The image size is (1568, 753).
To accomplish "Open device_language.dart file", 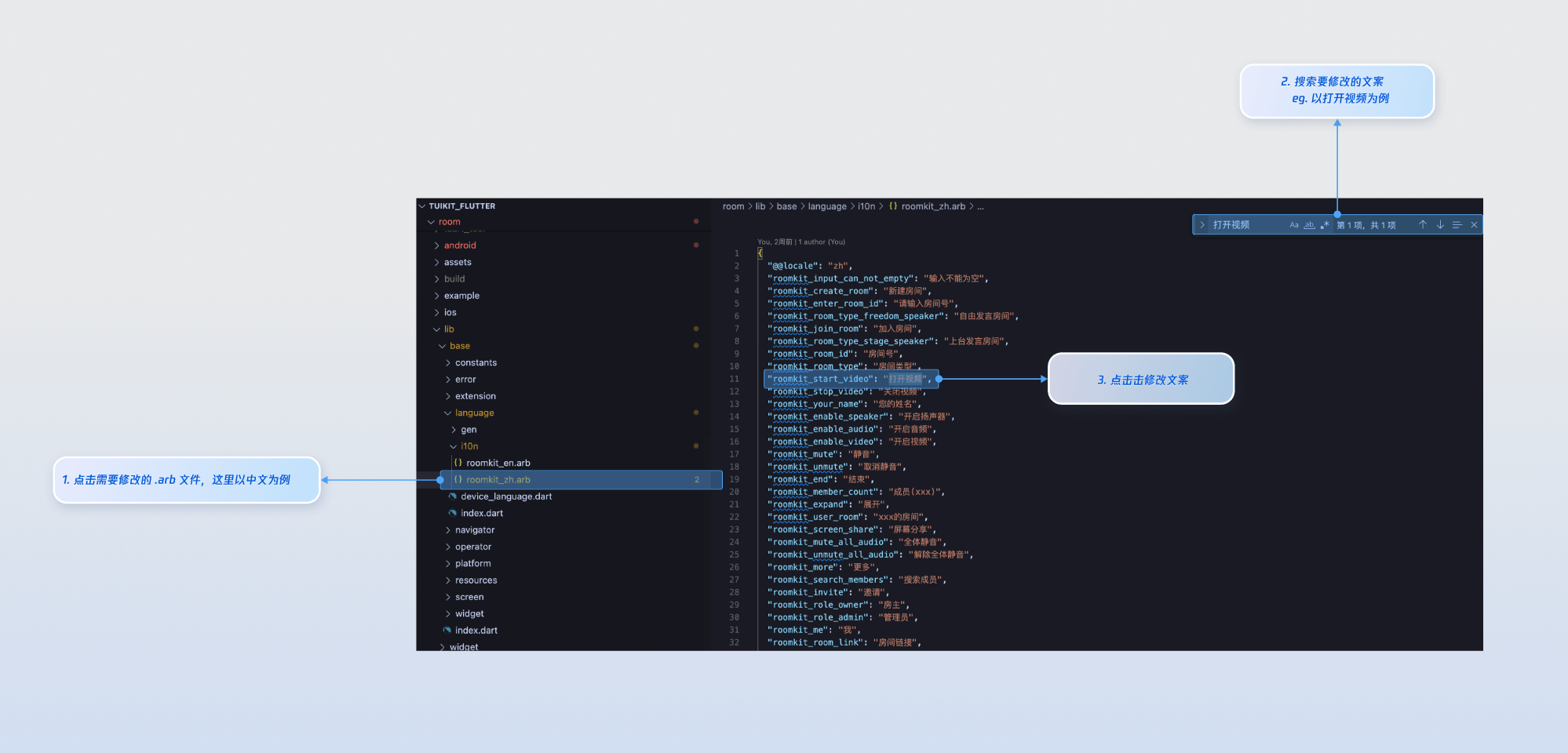I will pyautogui.click(x=506, y=497).
